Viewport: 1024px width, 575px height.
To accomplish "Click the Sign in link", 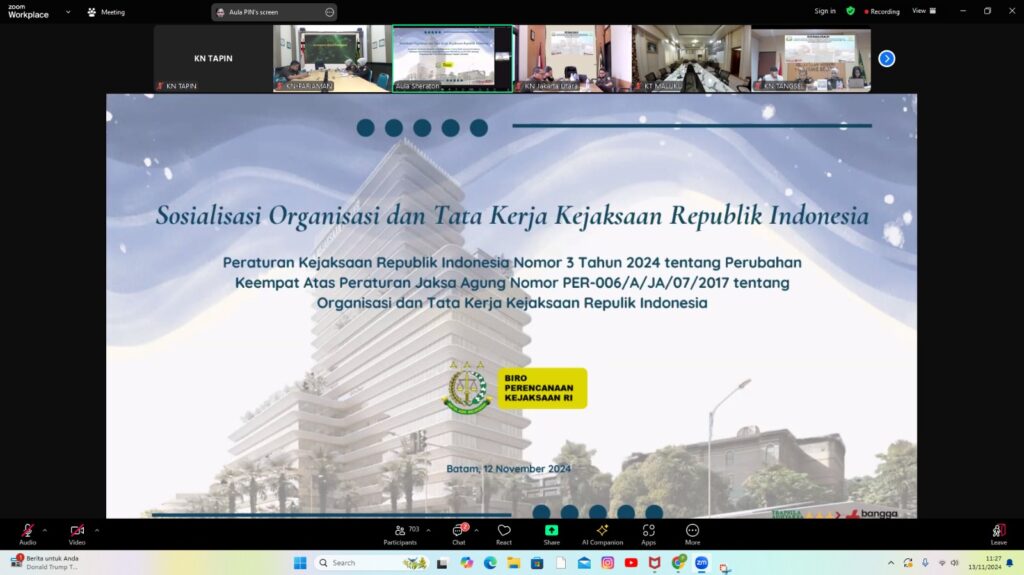I will [x=825, y=11].
